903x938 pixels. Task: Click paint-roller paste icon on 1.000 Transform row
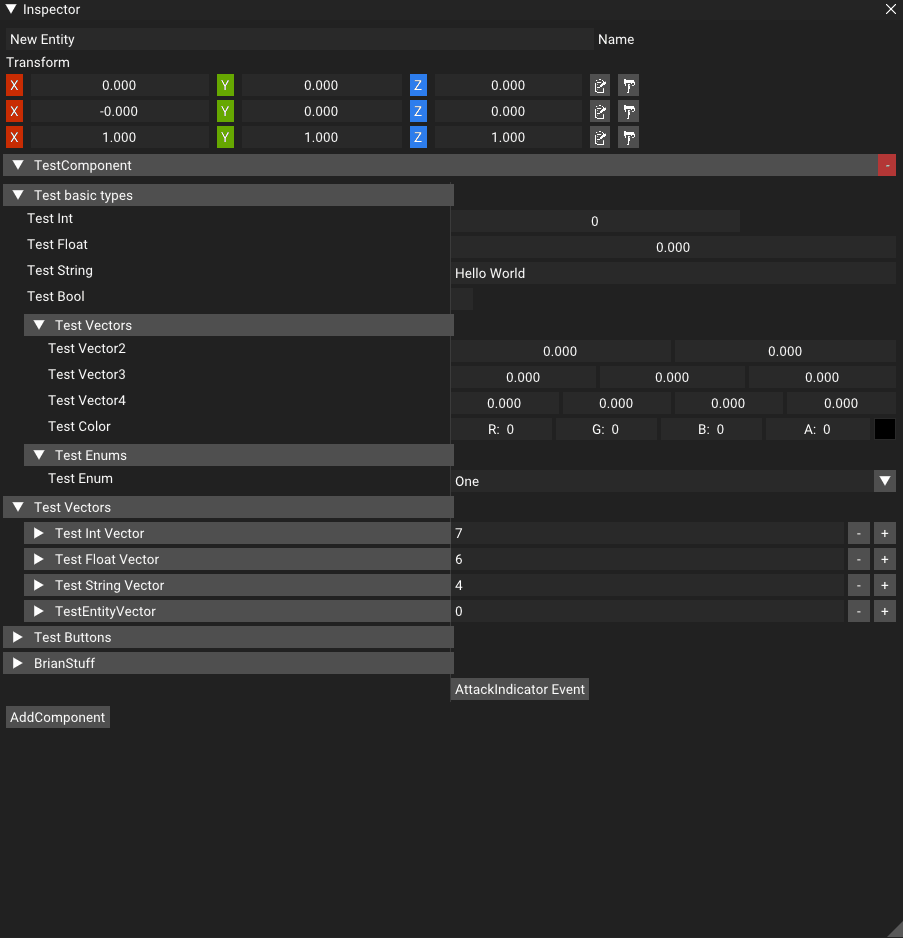pos(628,138)
